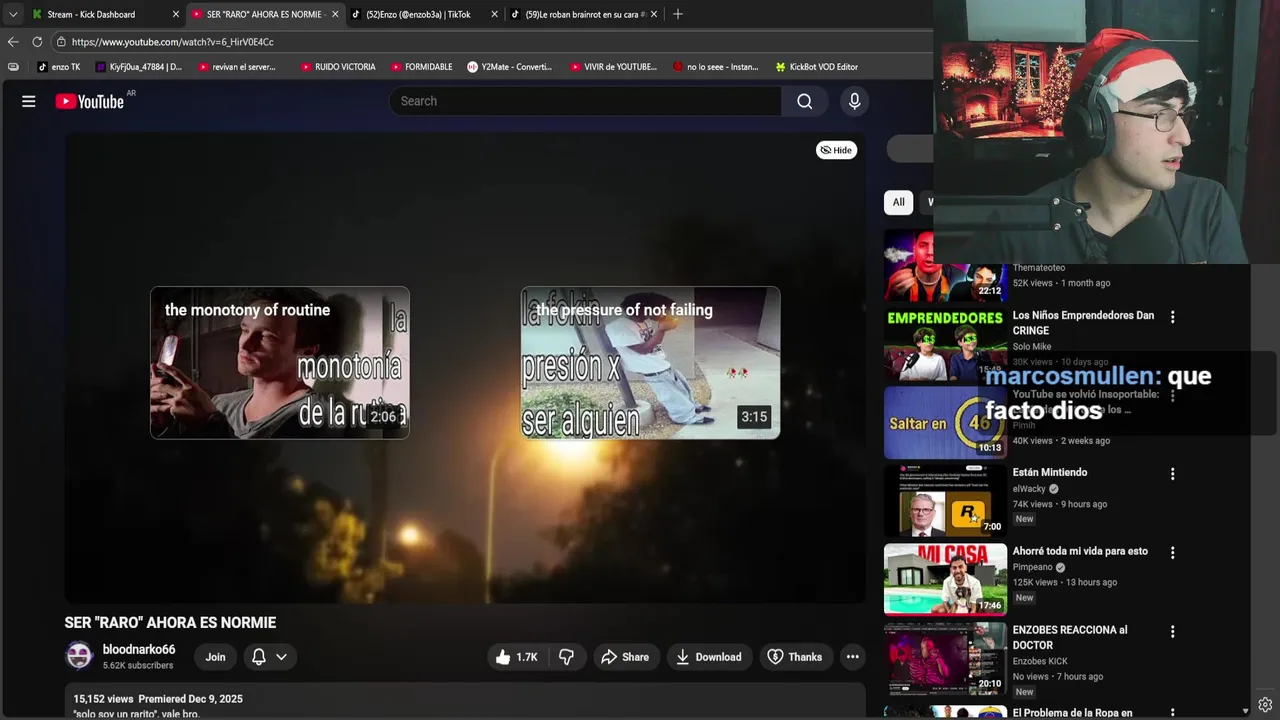
Task: Send Thanks to the creator
Action: pos(794,657)
